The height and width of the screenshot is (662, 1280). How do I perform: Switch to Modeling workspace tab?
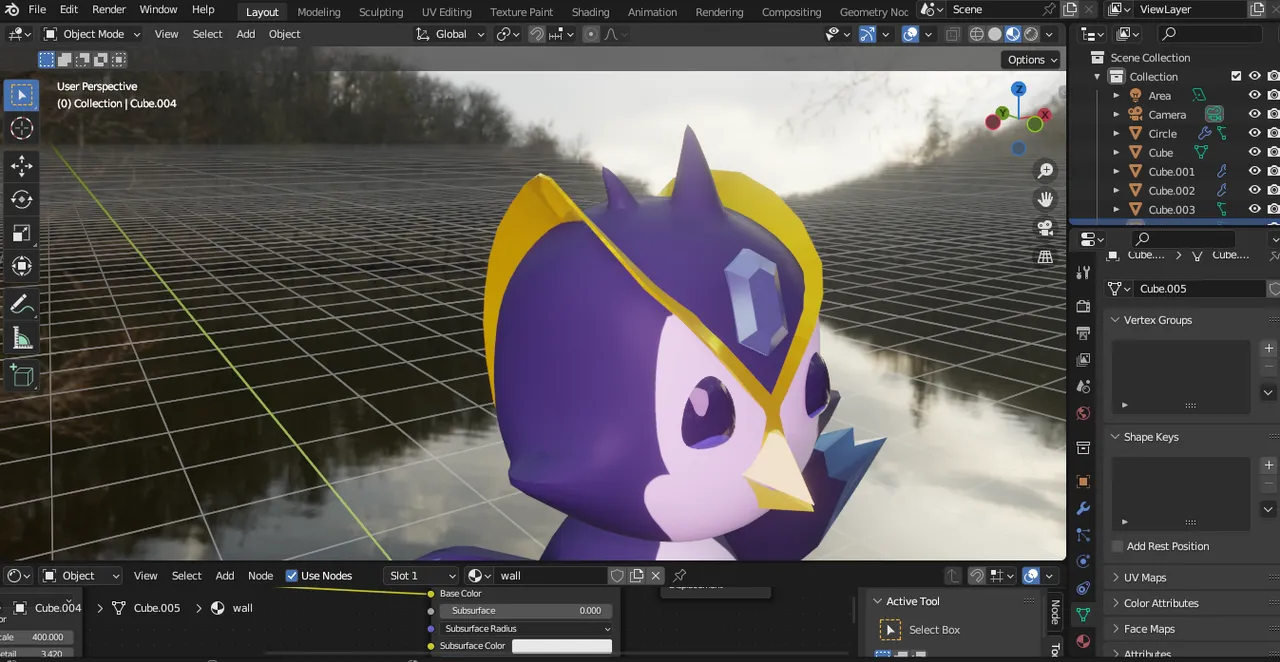[319, 12]
